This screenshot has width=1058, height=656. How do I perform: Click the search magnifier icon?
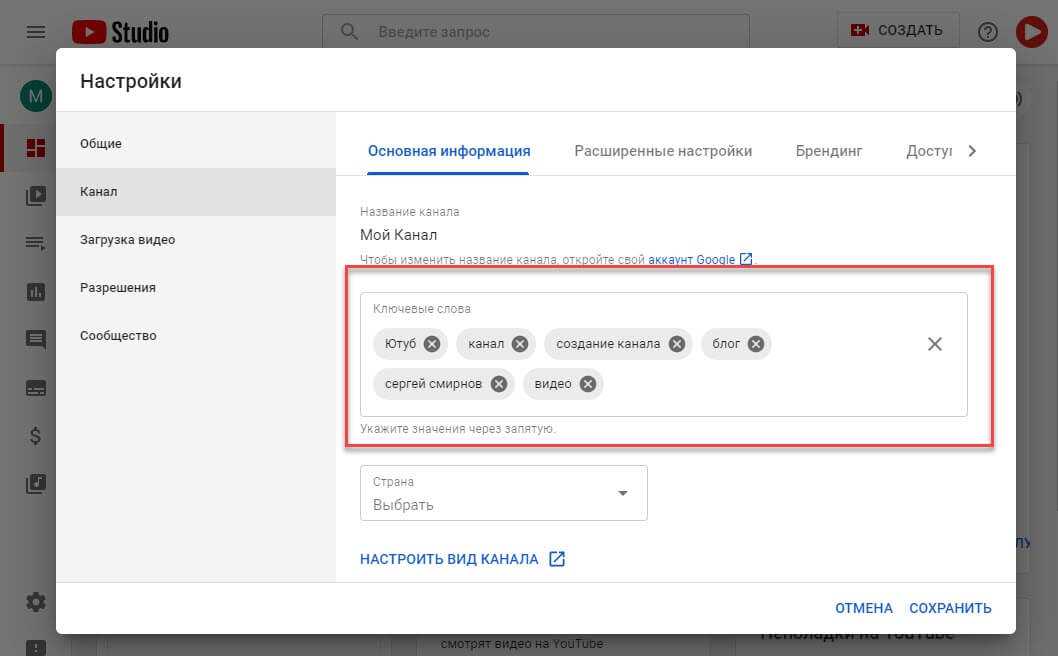[349, 31]
